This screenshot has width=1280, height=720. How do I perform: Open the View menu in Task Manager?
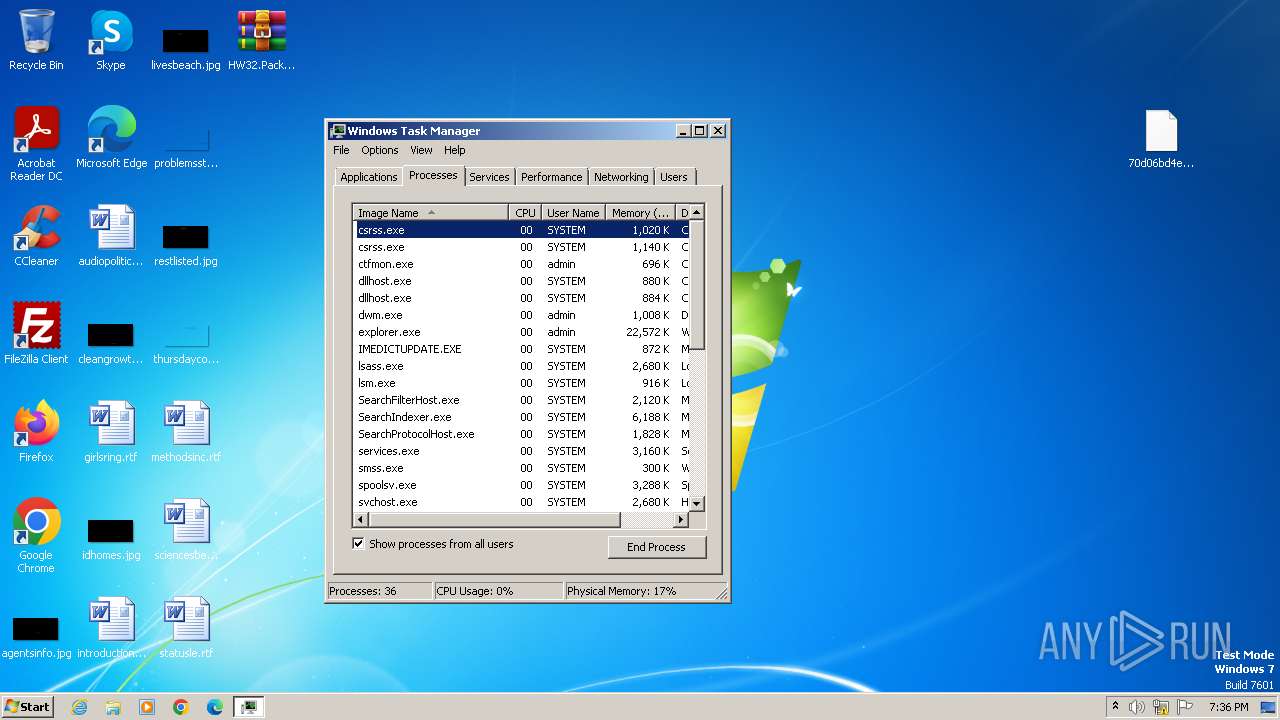pyautogui.click(x=421, y=150)
